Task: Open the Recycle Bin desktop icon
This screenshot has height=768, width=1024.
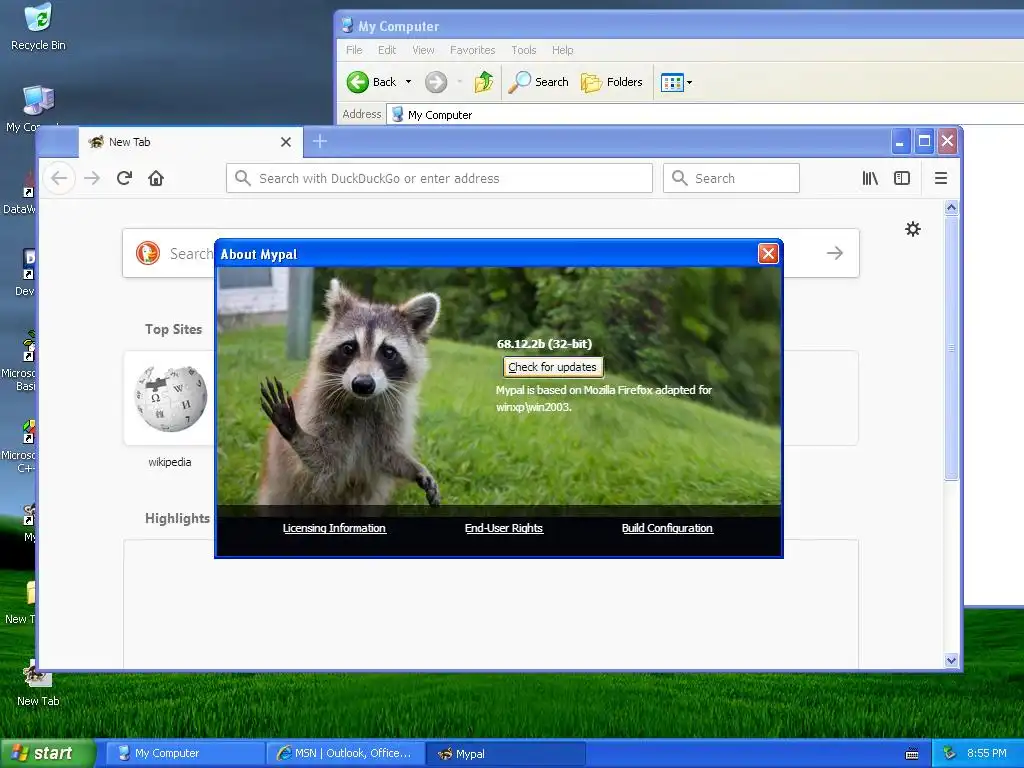Action: pyautogui.click(x=38, y=26)
